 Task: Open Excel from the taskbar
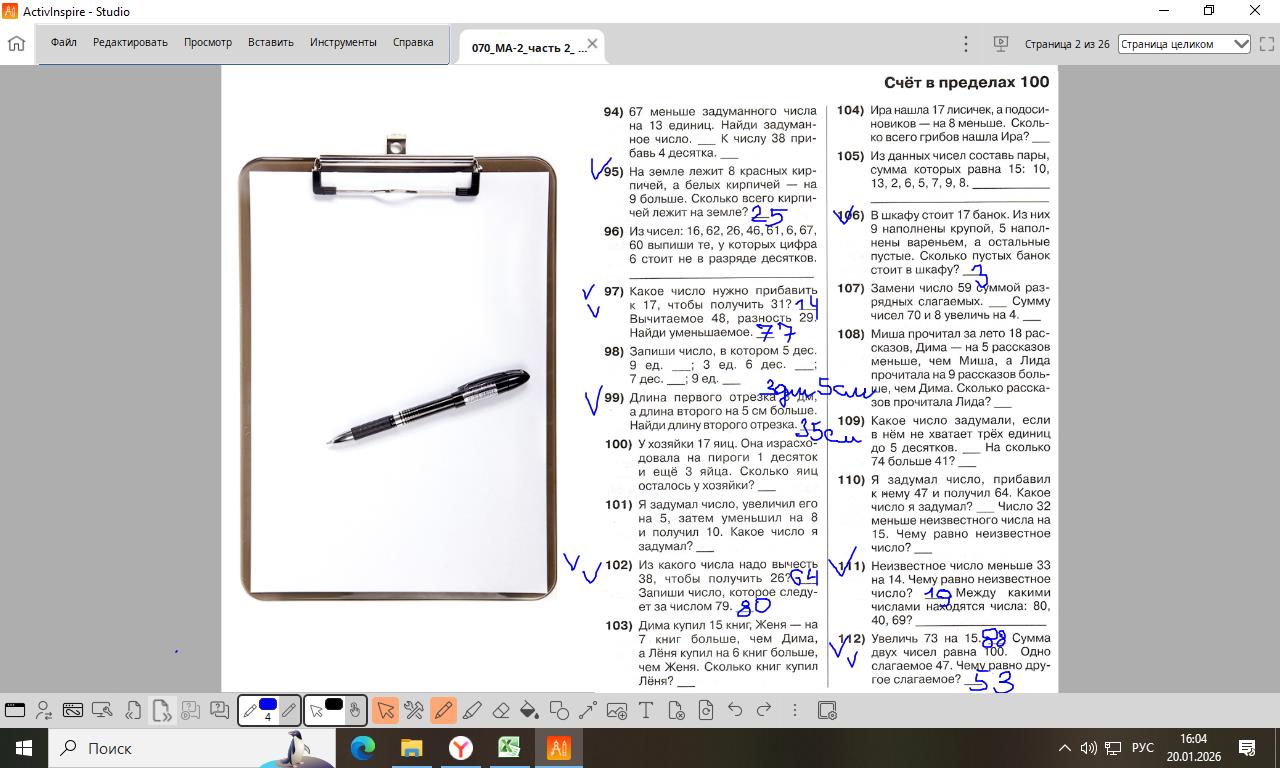[509, 748]
